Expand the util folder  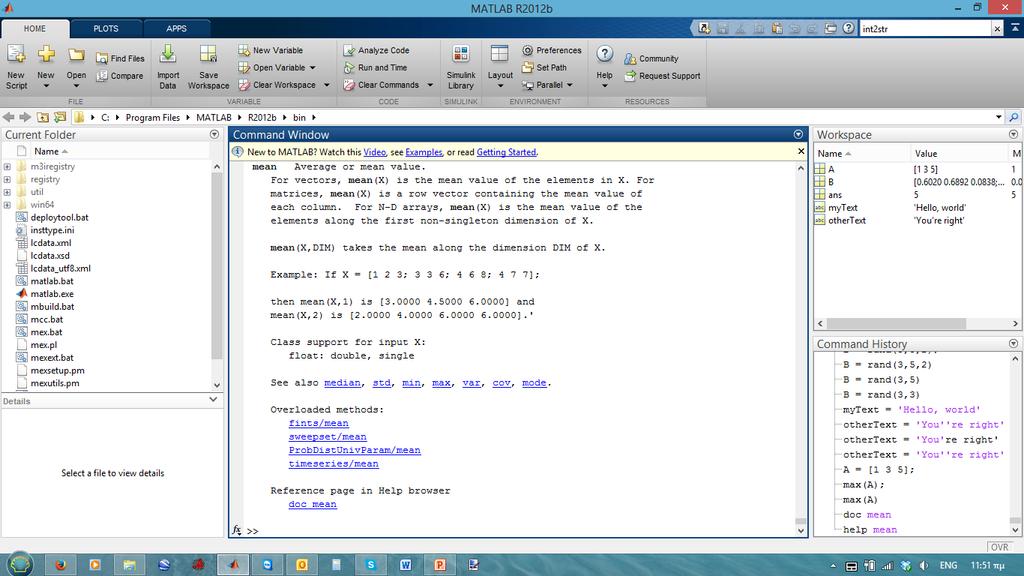(7, 192)
